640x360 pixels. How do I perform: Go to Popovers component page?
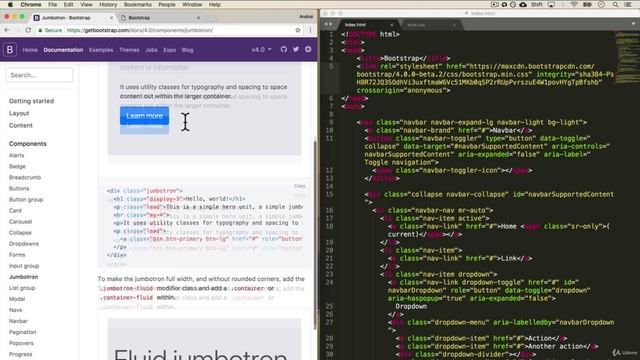pos(21,342)
